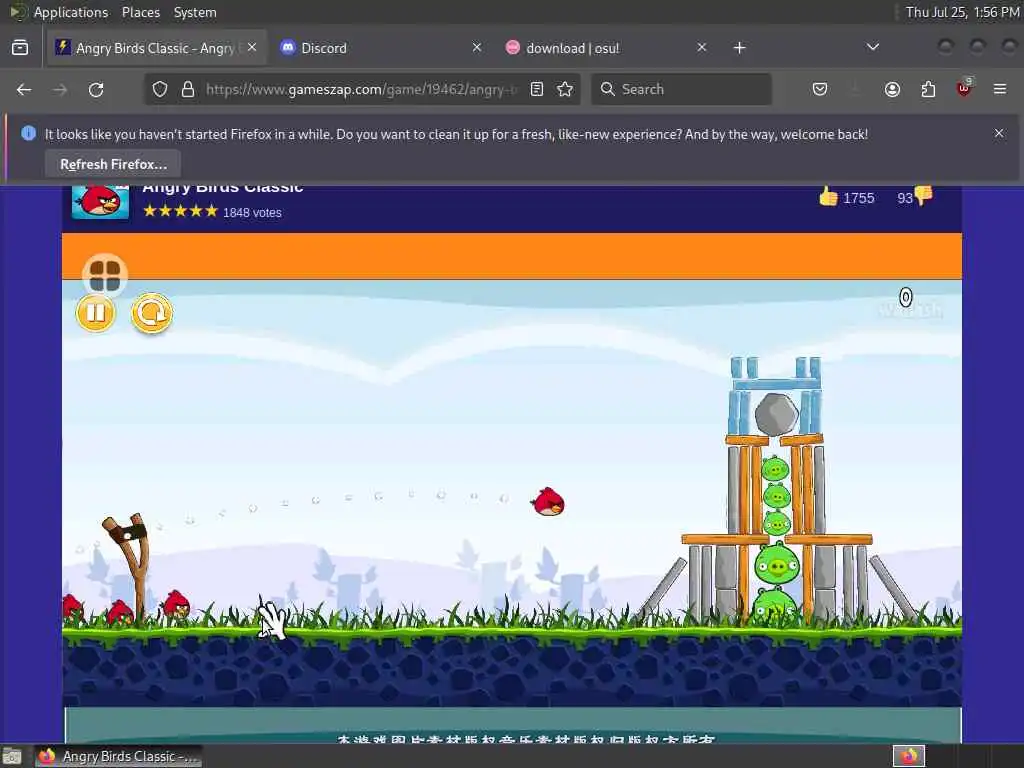Open the Firefox account icon
This screenshot has height=768, width=1024.
click(x=892, y=89)
